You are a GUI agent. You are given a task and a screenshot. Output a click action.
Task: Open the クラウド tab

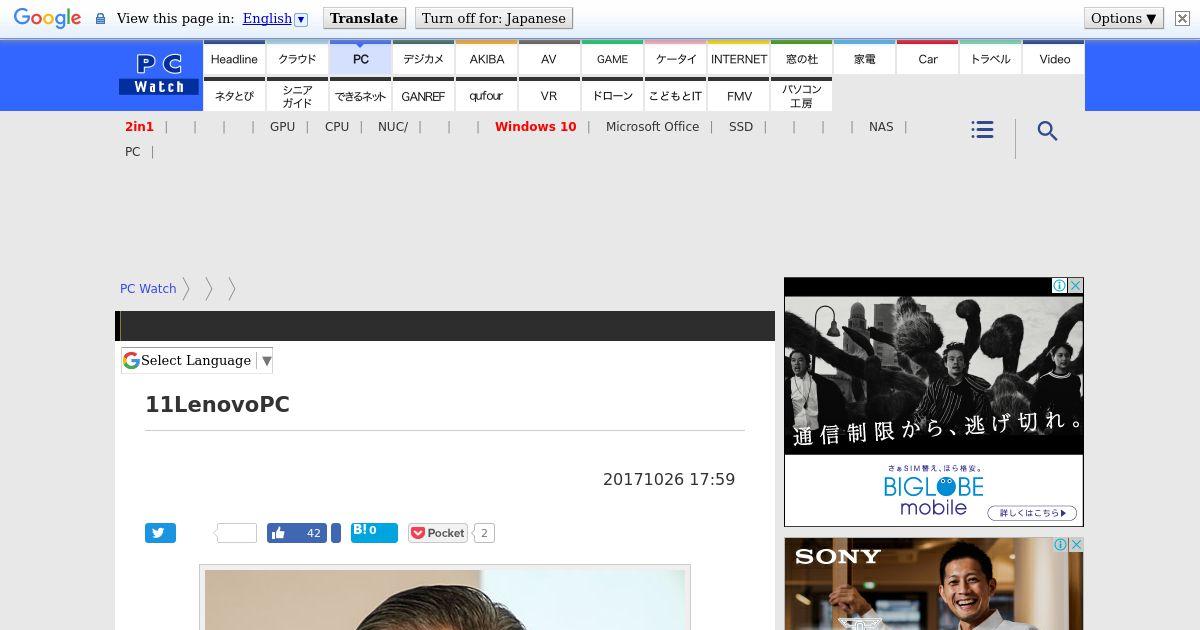pos(297,58)
